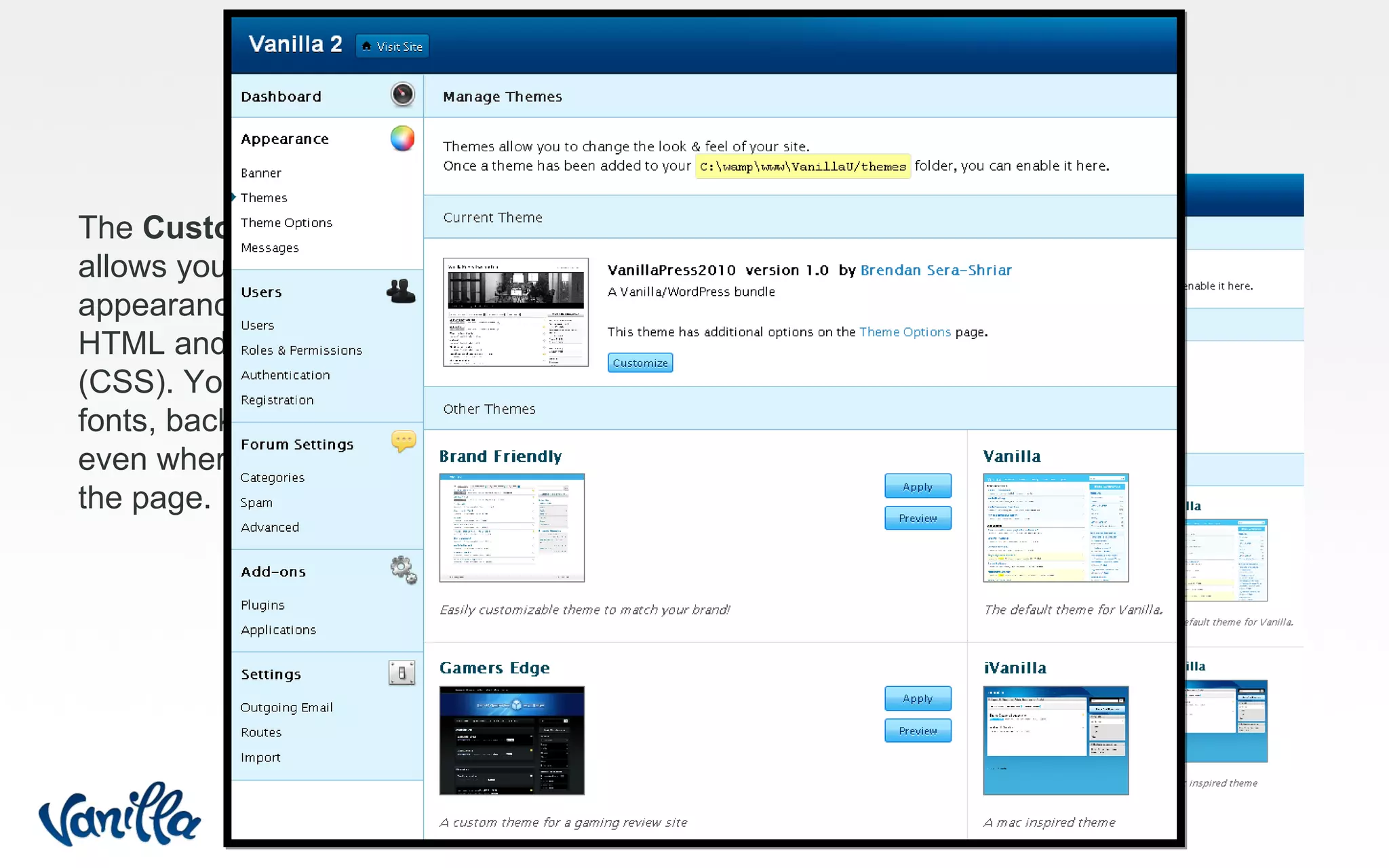Open the Routes page

[x=260, y=732]
